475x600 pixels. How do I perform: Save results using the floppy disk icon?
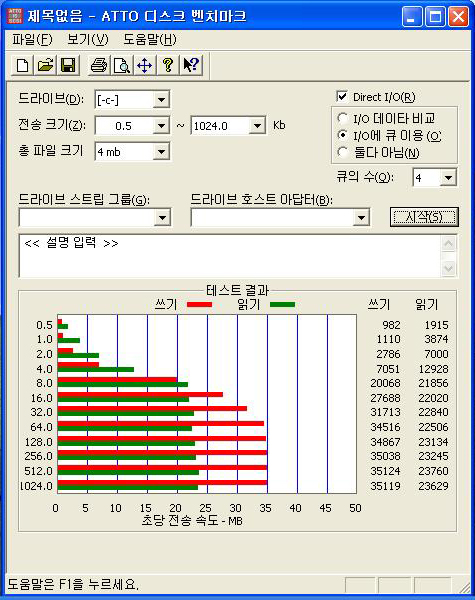click(x=68, y=65)
